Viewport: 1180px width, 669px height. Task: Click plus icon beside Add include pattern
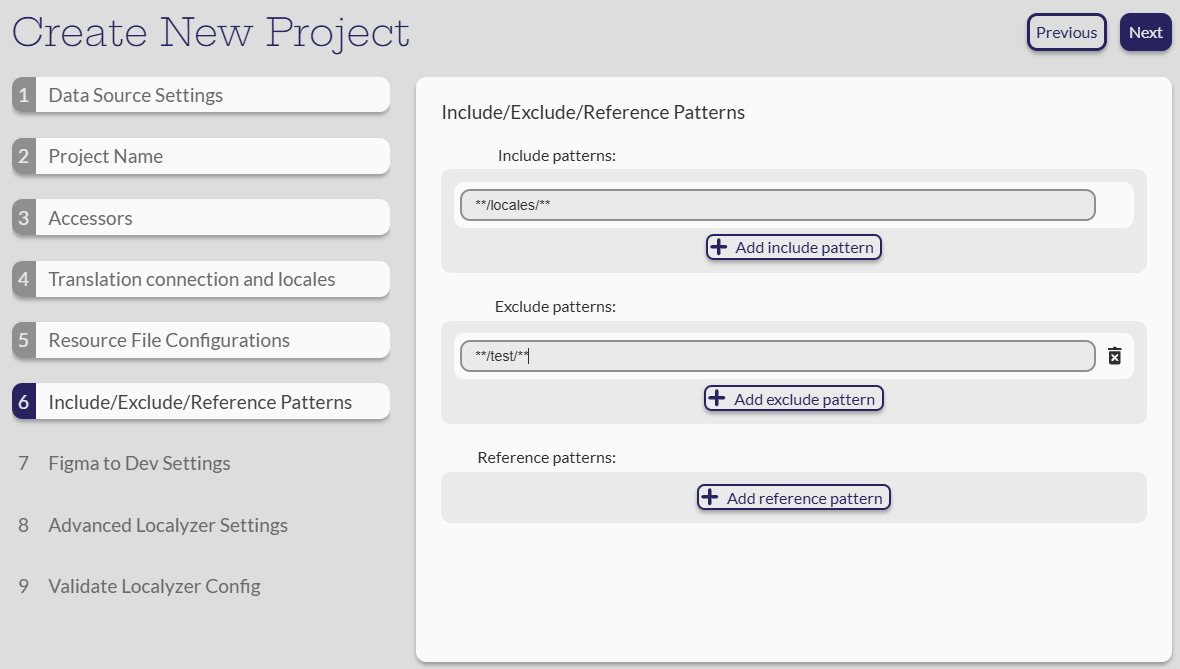click(718, 247)
